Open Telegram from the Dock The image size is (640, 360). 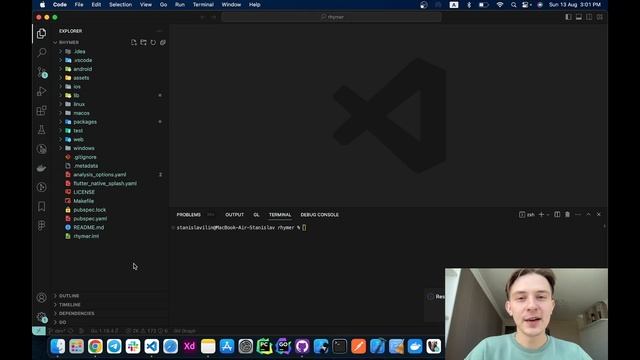[114, 346]
